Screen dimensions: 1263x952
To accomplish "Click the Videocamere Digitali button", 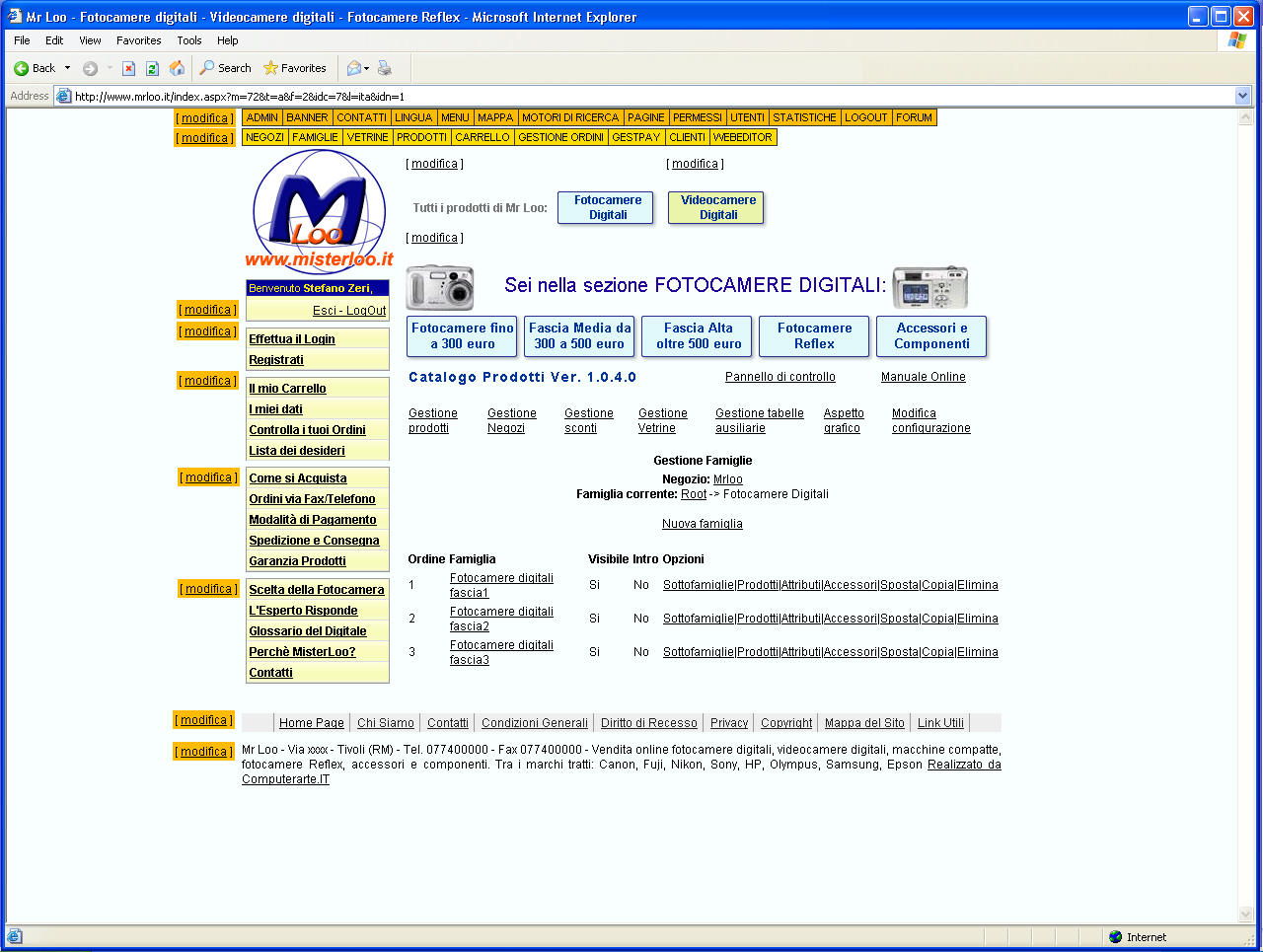I will [716, 207].
